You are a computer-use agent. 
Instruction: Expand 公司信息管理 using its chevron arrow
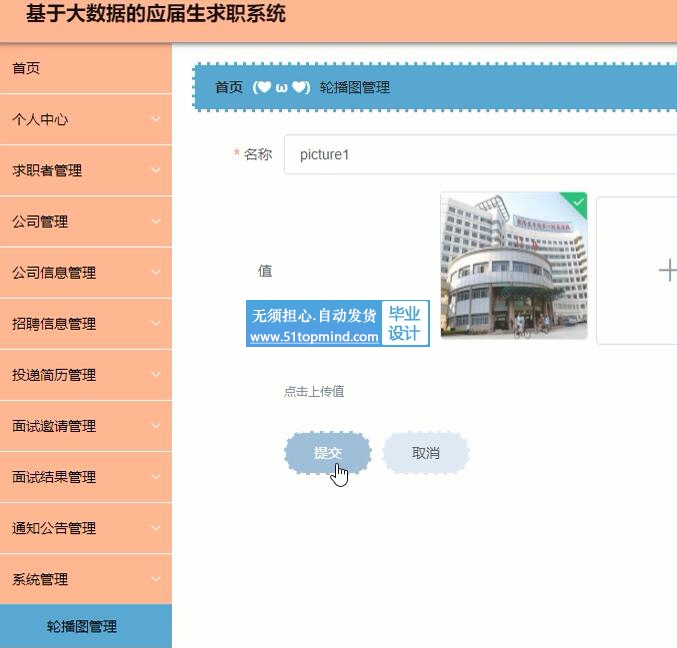pos(156,272)
